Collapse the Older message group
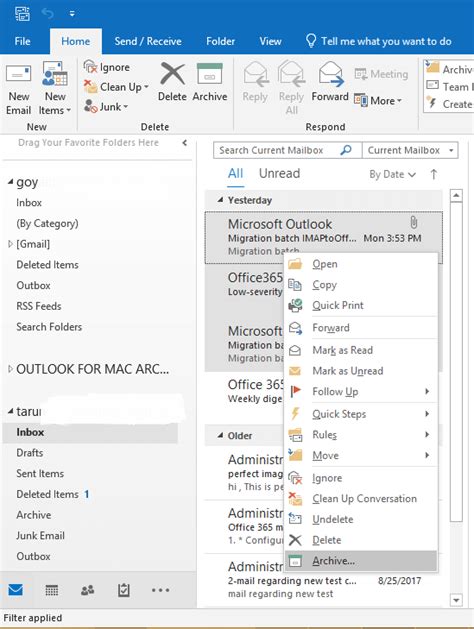474x629 pixels. [220, 435]
